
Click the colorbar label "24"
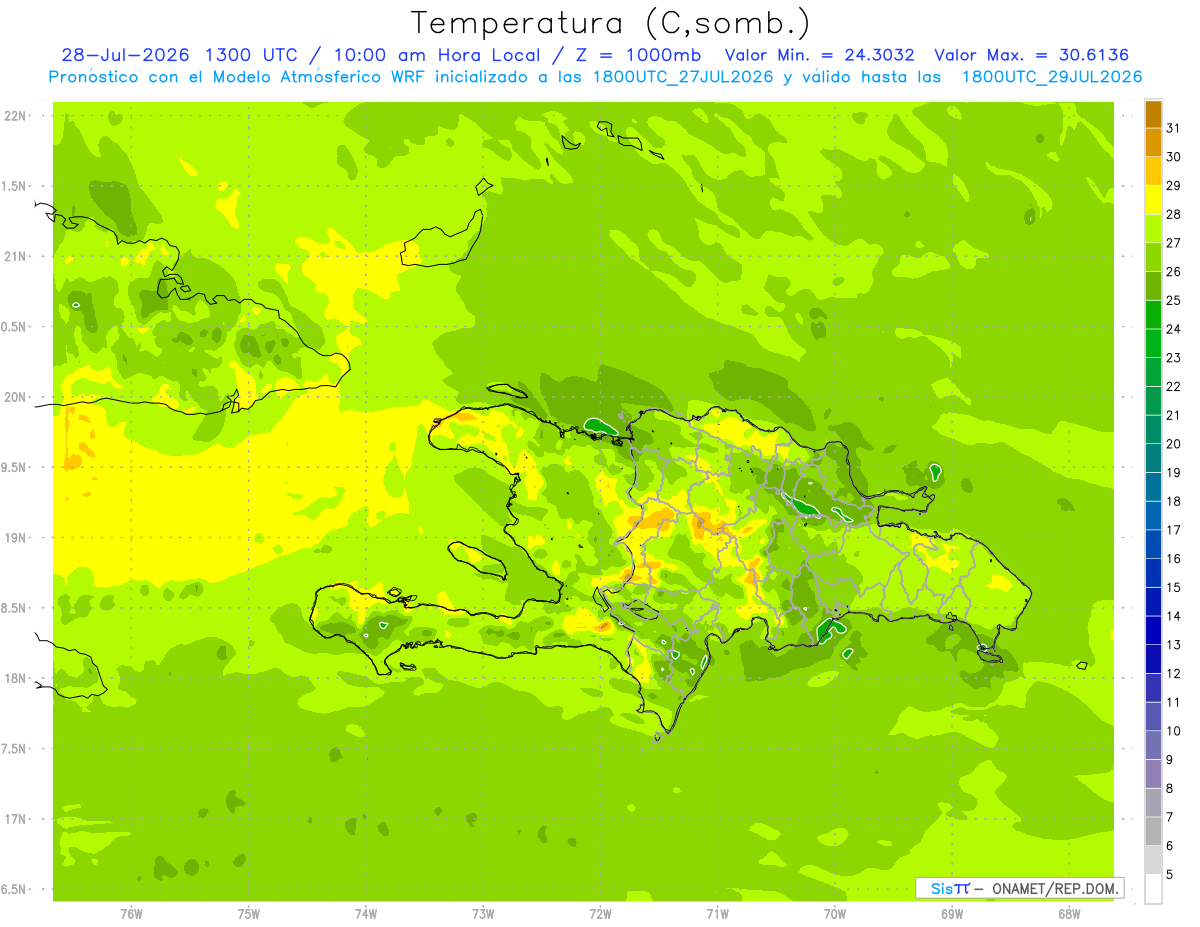[x=1173, y=329]
